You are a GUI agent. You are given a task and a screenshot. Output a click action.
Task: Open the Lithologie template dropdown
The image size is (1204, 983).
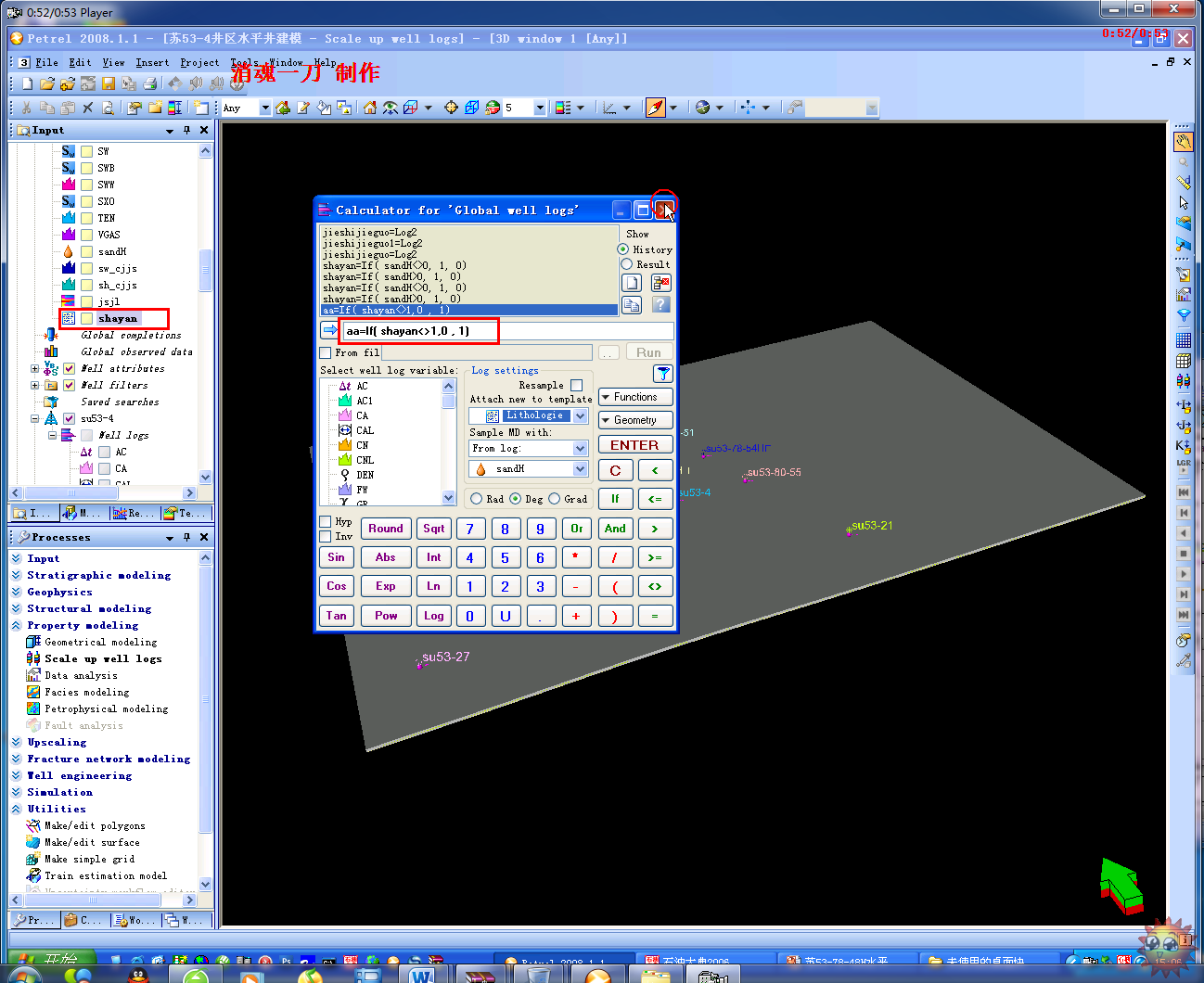click(581, 416)
